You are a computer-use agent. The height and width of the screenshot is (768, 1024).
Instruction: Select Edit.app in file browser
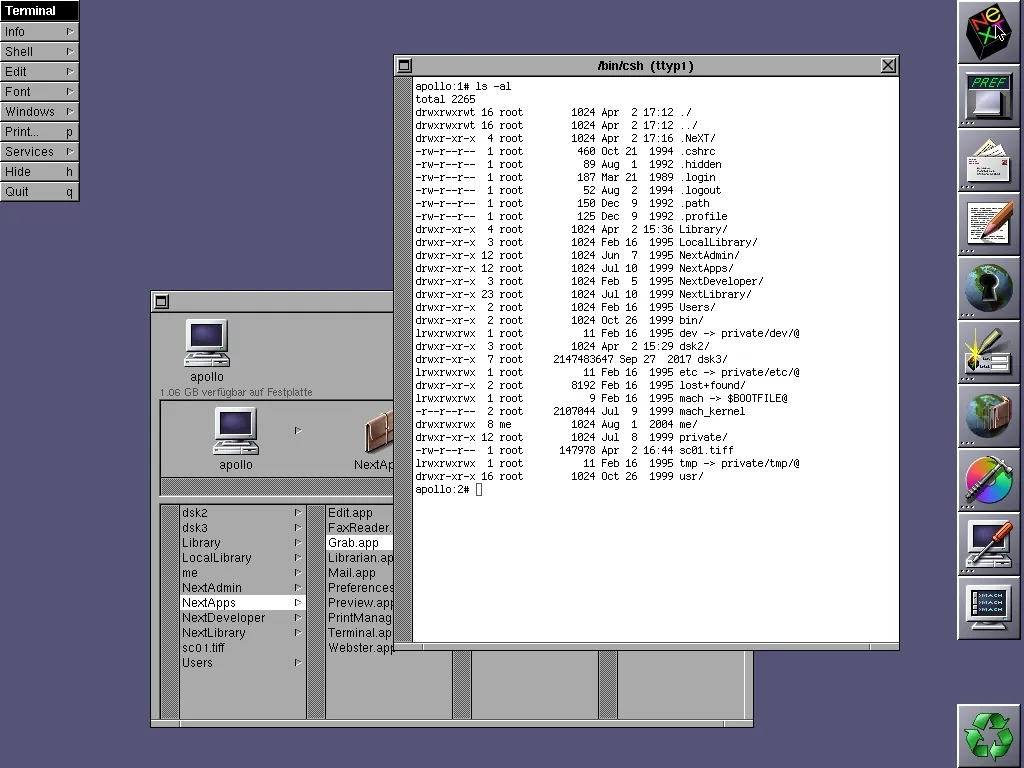click(359, 513)
